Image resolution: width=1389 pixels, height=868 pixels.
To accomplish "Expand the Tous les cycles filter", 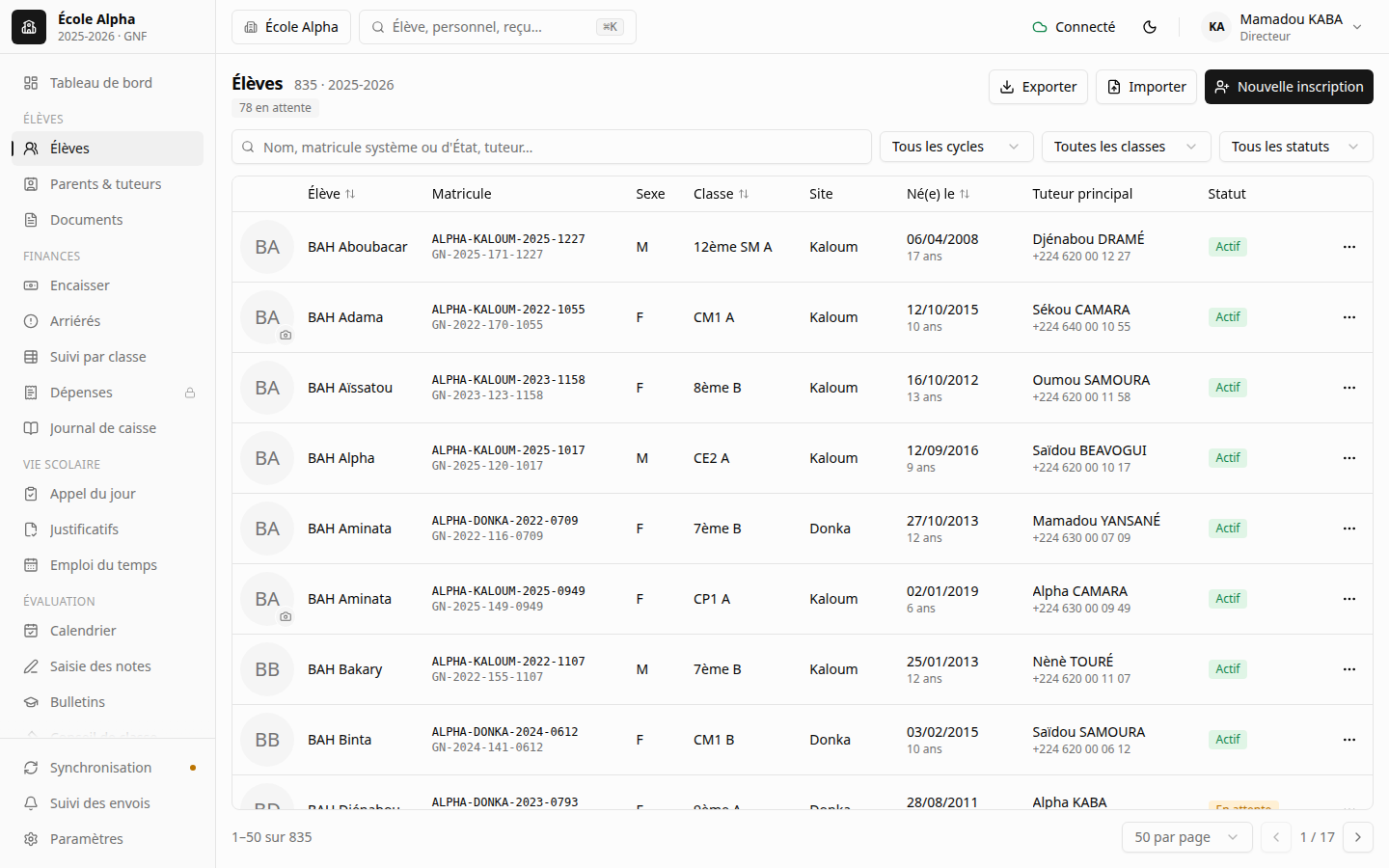I will (x=955, y=147).
